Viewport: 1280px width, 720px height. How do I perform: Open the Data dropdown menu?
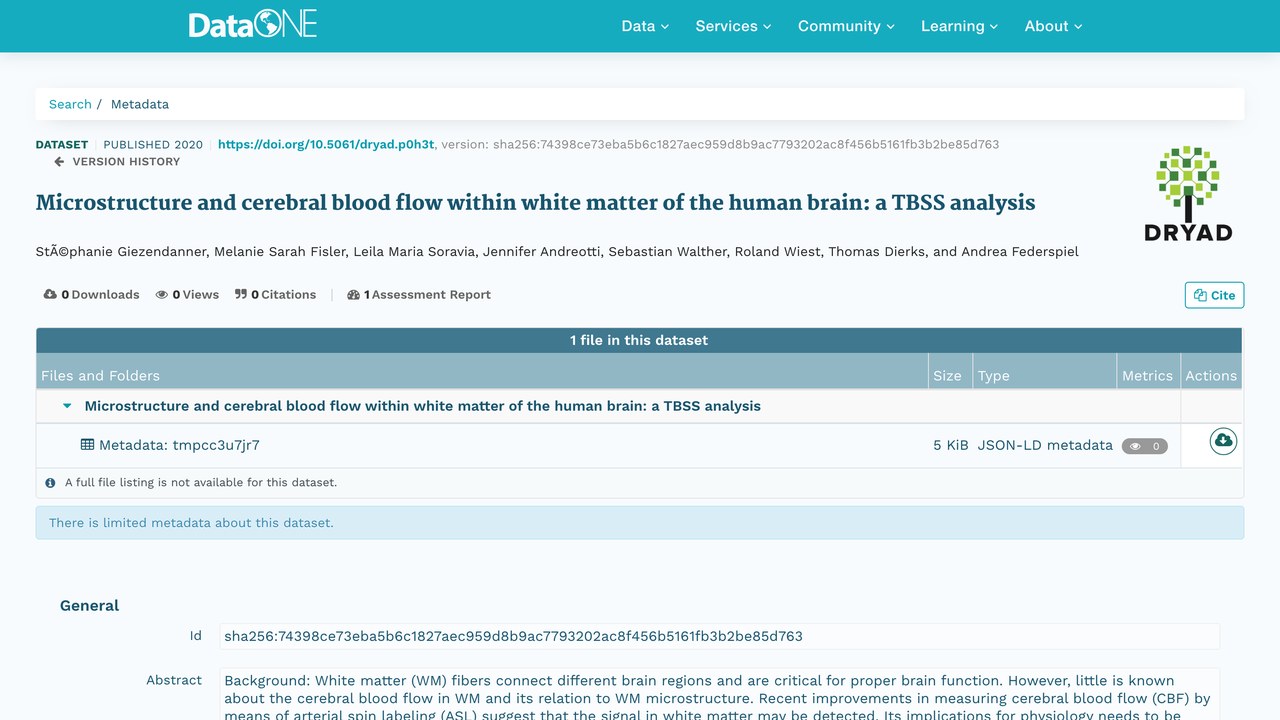[x=645, y=26]
